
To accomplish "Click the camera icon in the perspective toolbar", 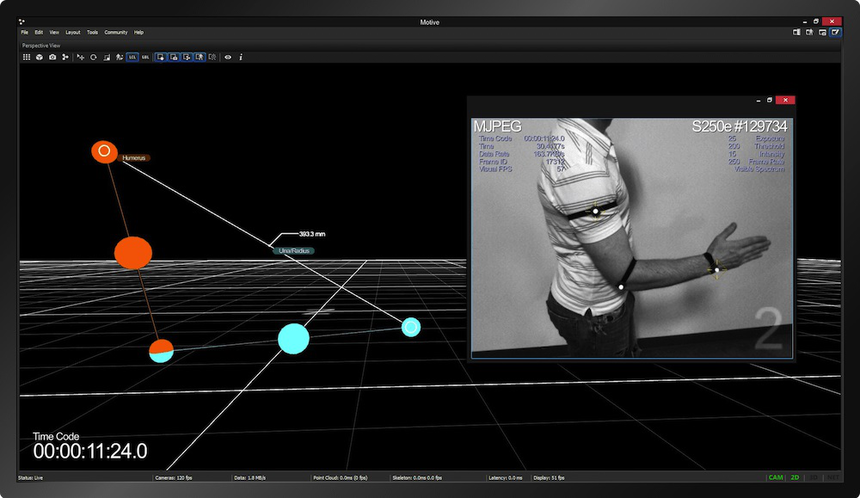I will point(52,57).
